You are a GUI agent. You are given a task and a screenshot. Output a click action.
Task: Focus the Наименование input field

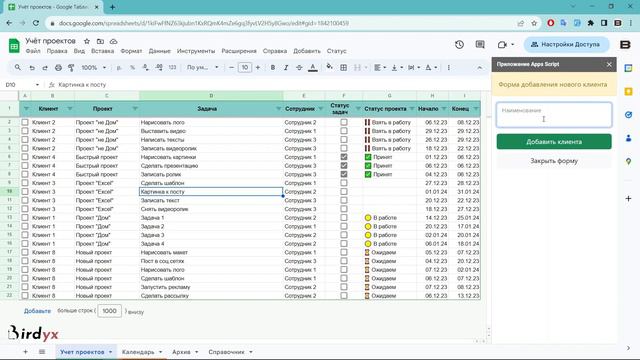(x=554, y=115)
